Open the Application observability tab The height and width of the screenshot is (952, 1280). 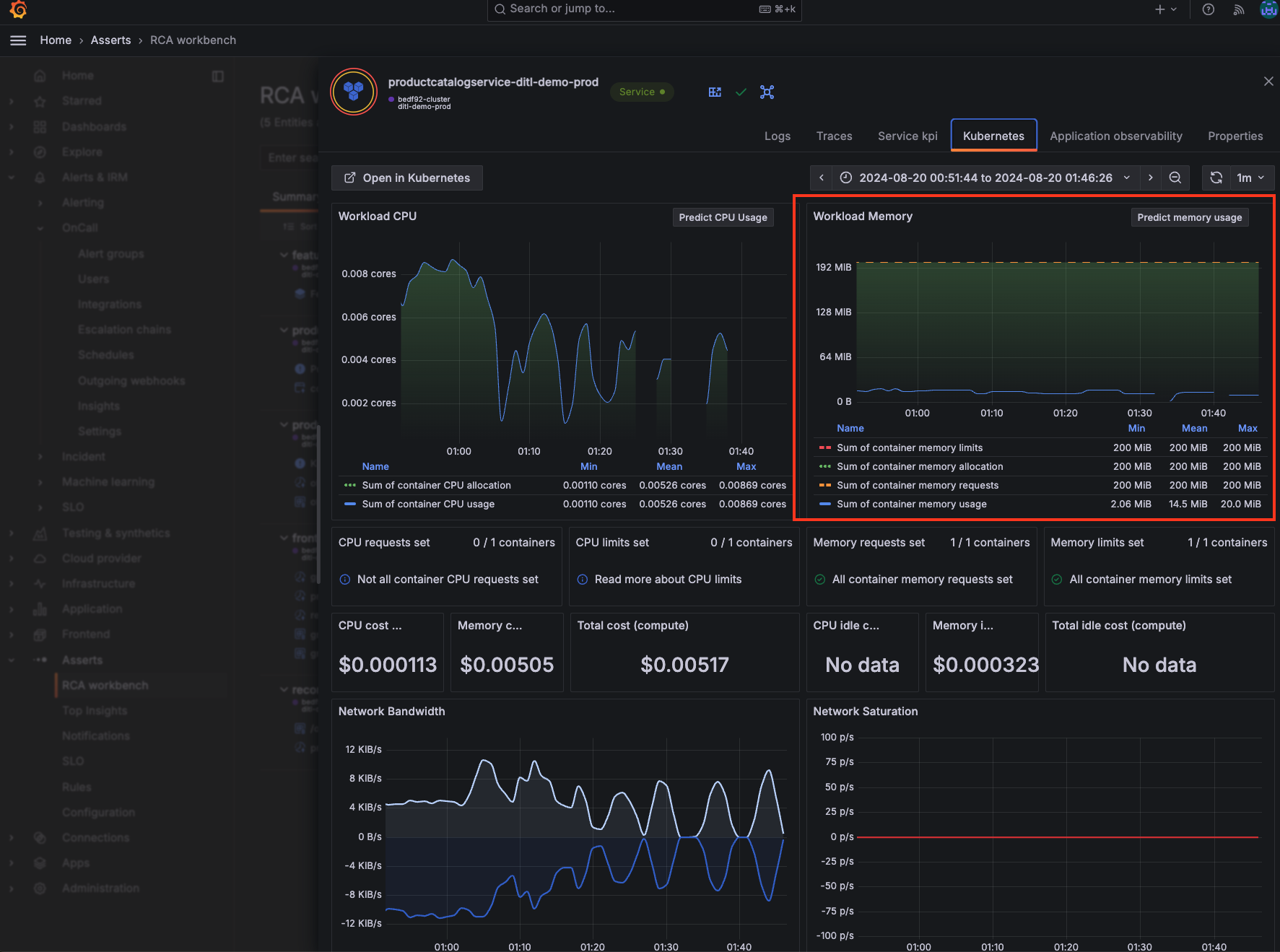pos(1116,136)
